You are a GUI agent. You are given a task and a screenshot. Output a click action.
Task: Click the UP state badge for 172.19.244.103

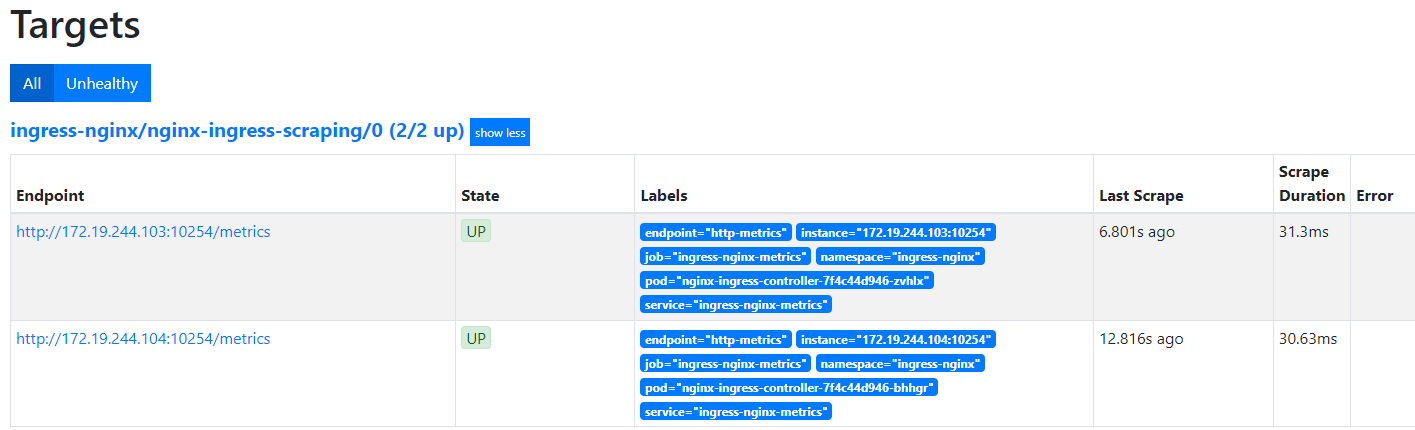(x=476, y=232)
